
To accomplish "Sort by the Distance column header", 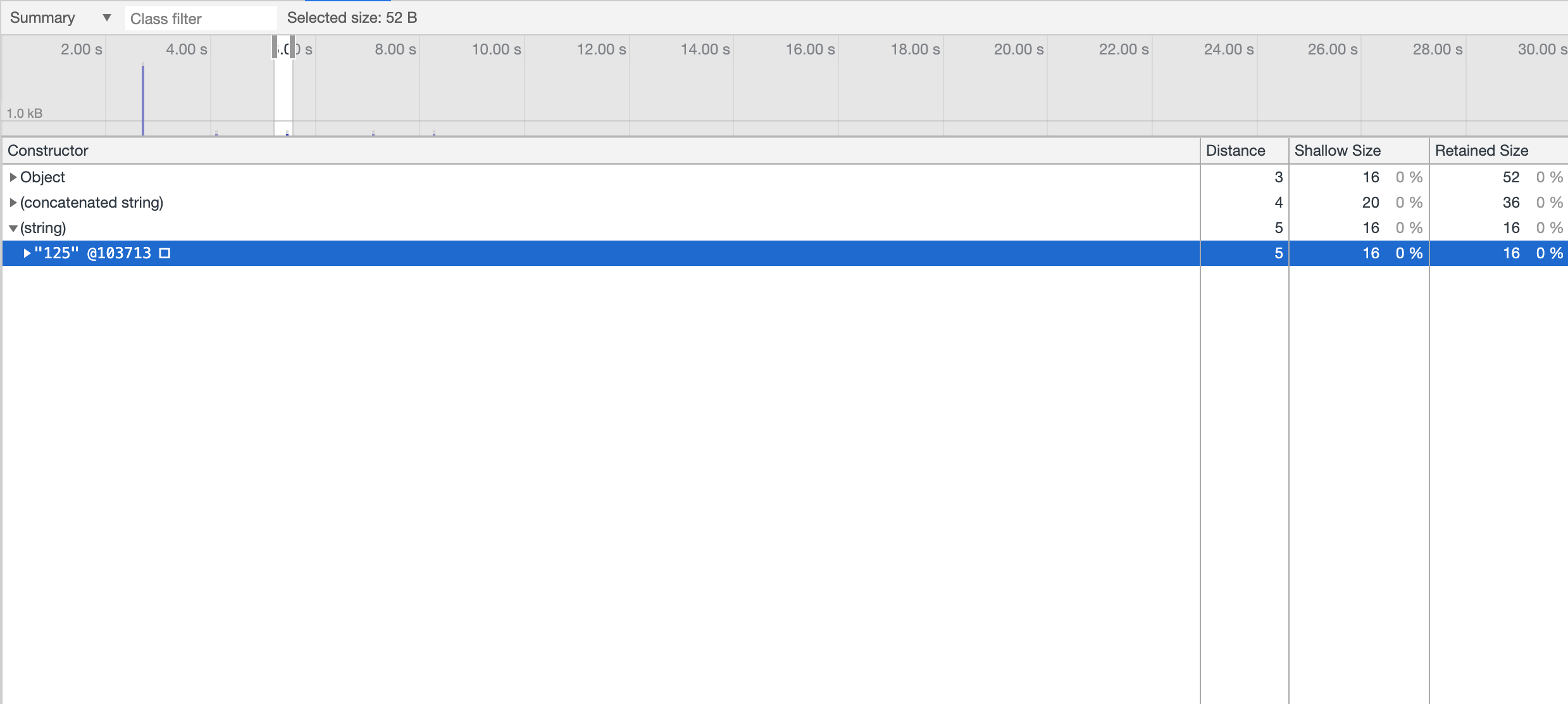I will click(1235, 151).
